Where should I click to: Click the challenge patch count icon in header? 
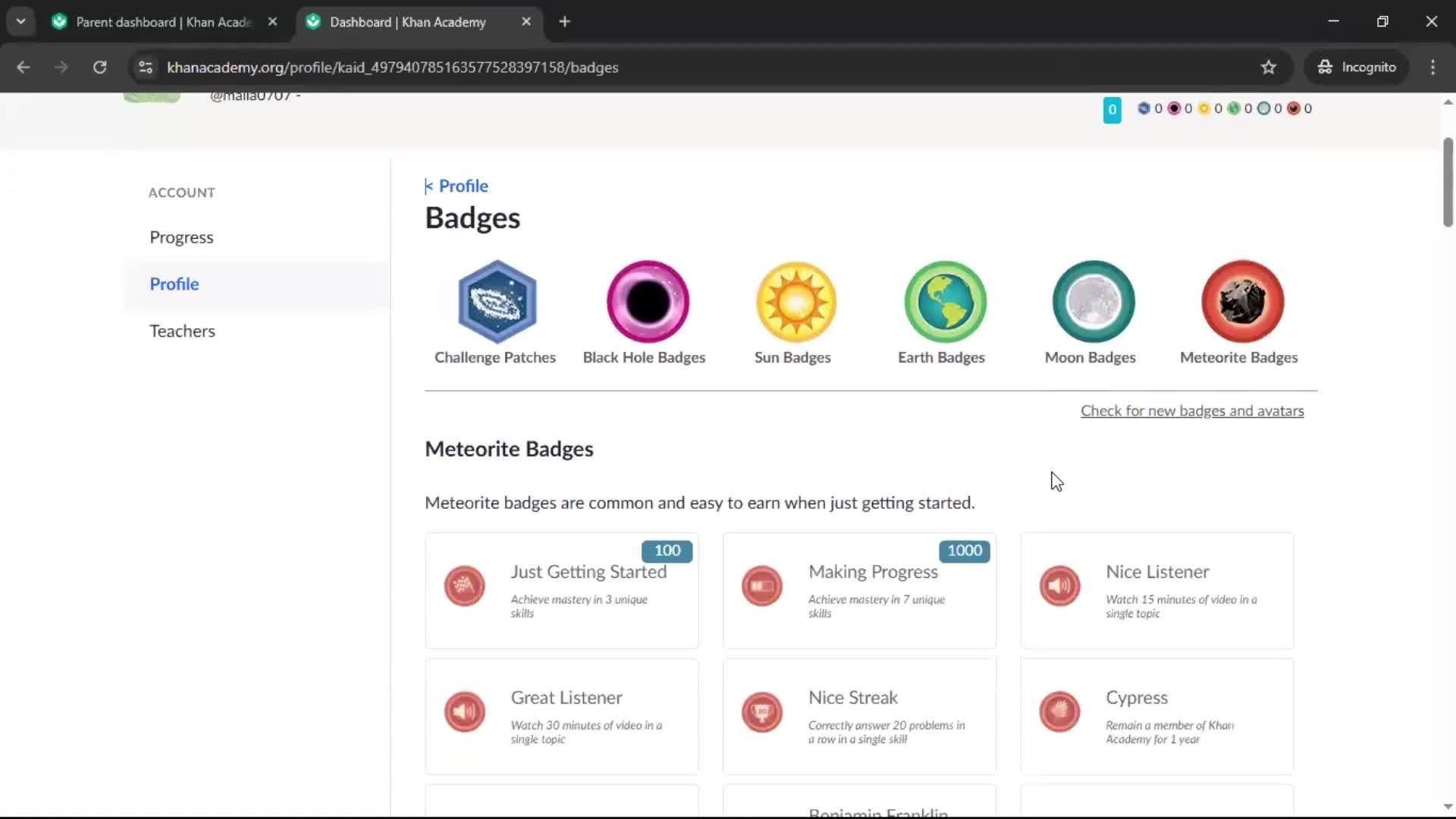[1144, 108]
